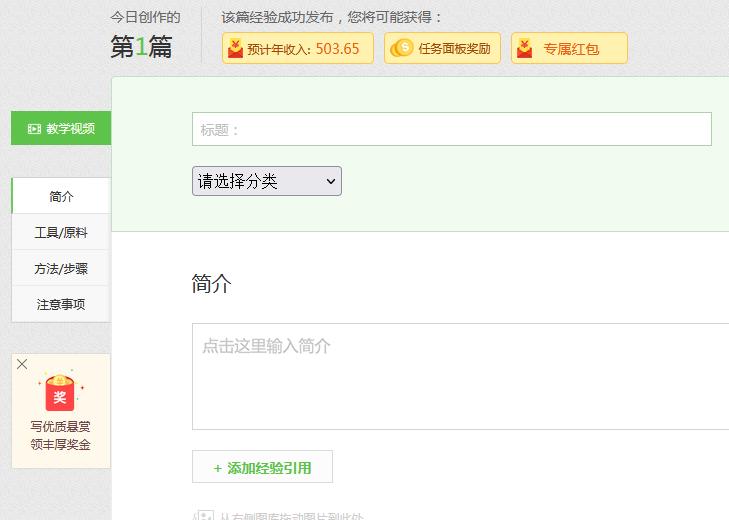The height and width of the screenshot is (520, 729).
Task: Click the 简介 section heading
Action: coord(212,283)
